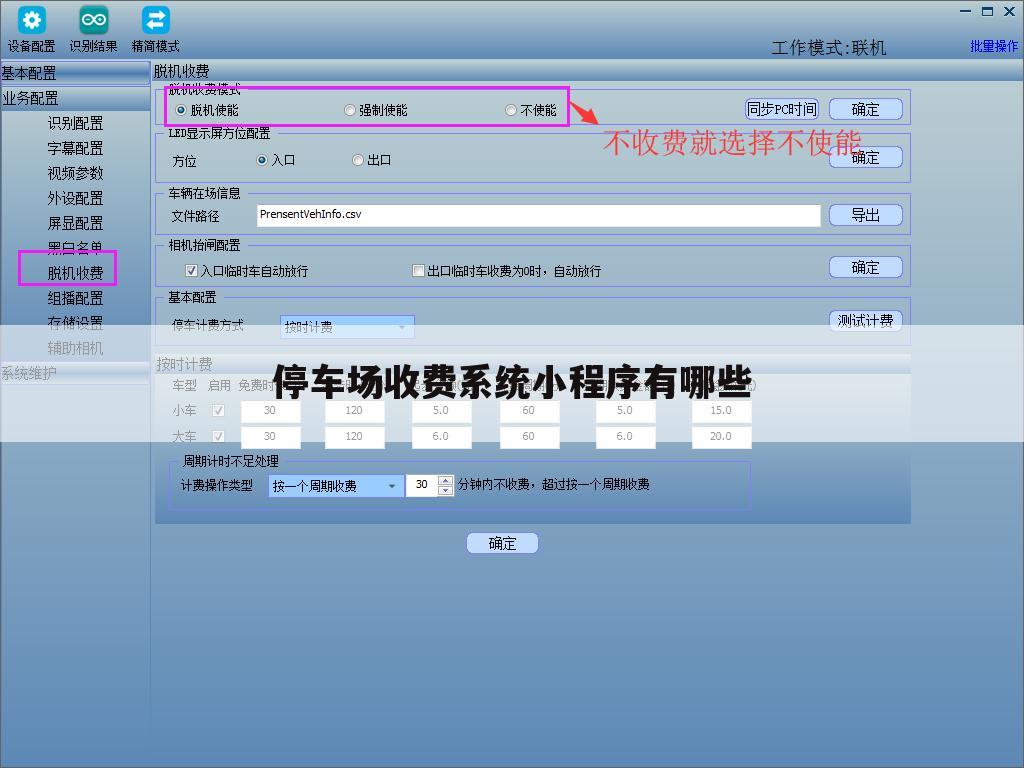Open the 计费操作类型 dropdown
This screenshot has width=1024, height=768.
336,485
